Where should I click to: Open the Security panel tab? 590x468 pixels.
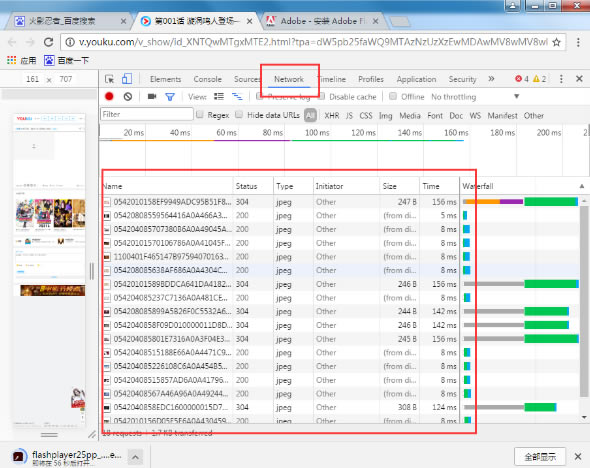pyautogui.click(x=462, y=79)
